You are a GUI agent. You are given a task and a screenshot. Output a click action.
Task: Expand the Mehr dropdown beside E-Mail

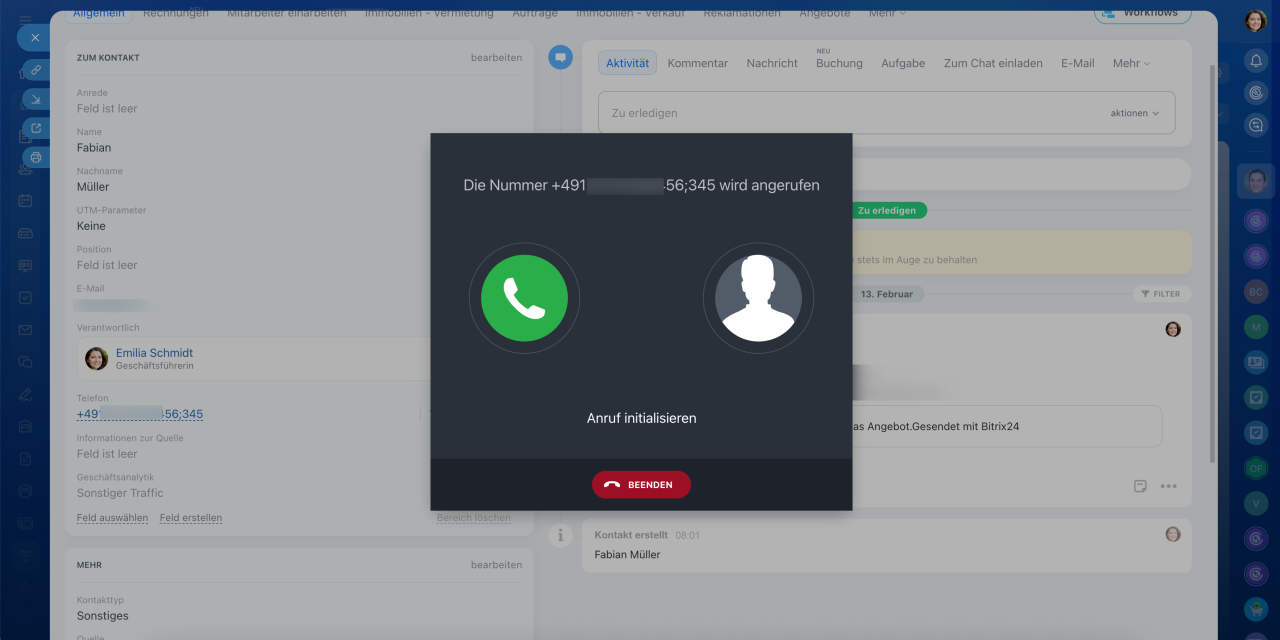pyautogui.click(x=1131, y=63)
